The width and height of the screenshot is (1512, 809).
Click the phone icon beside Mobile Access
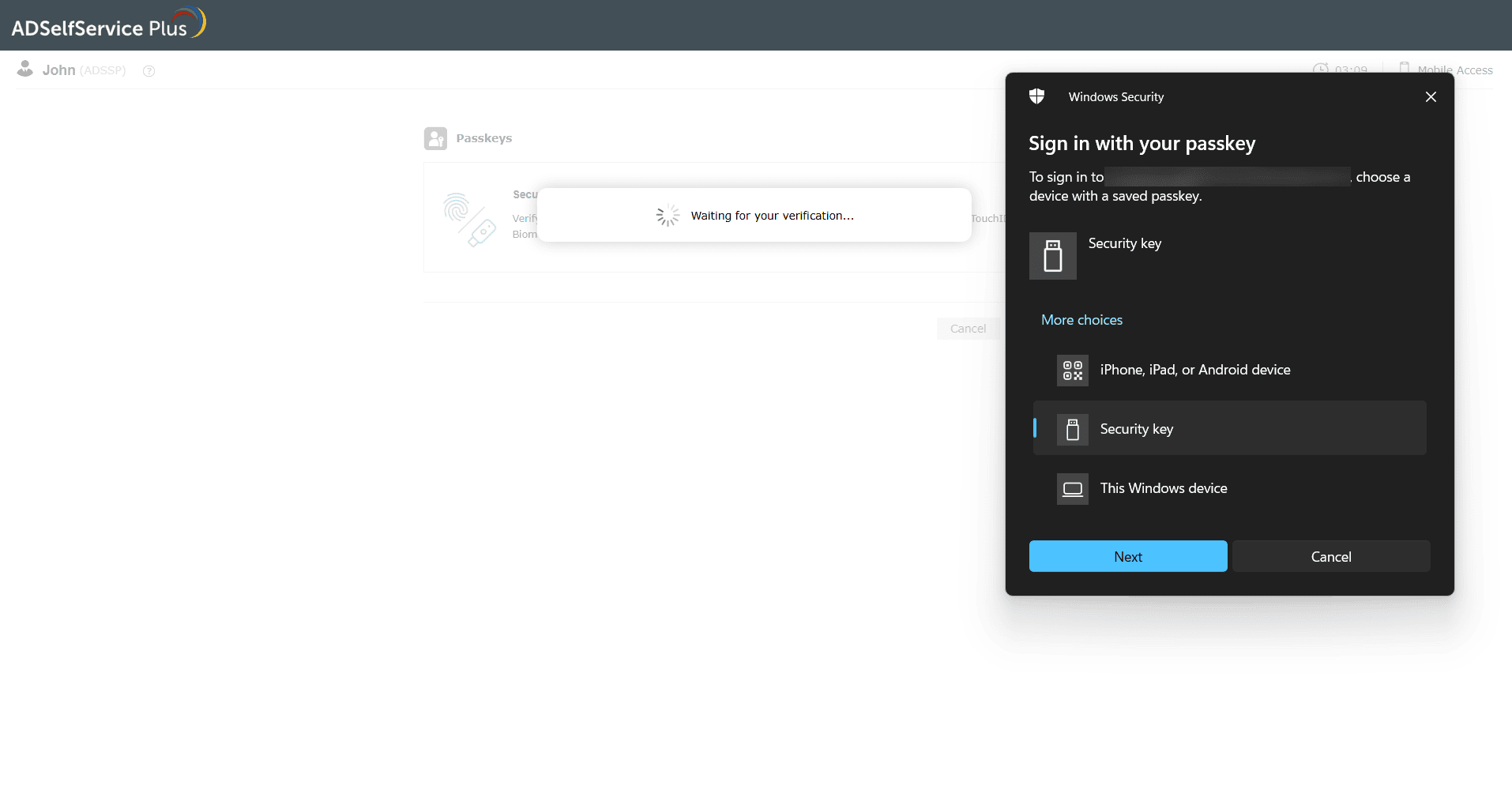(1404, 68)
